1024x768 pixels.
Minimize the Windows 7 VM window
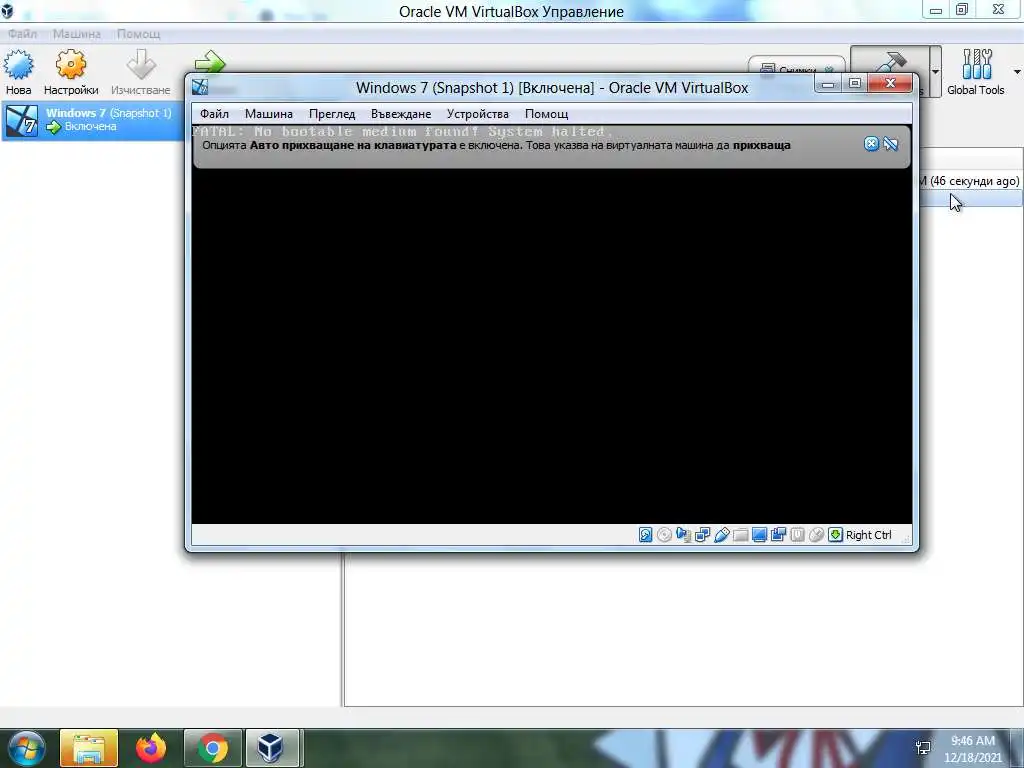point(827,84)
